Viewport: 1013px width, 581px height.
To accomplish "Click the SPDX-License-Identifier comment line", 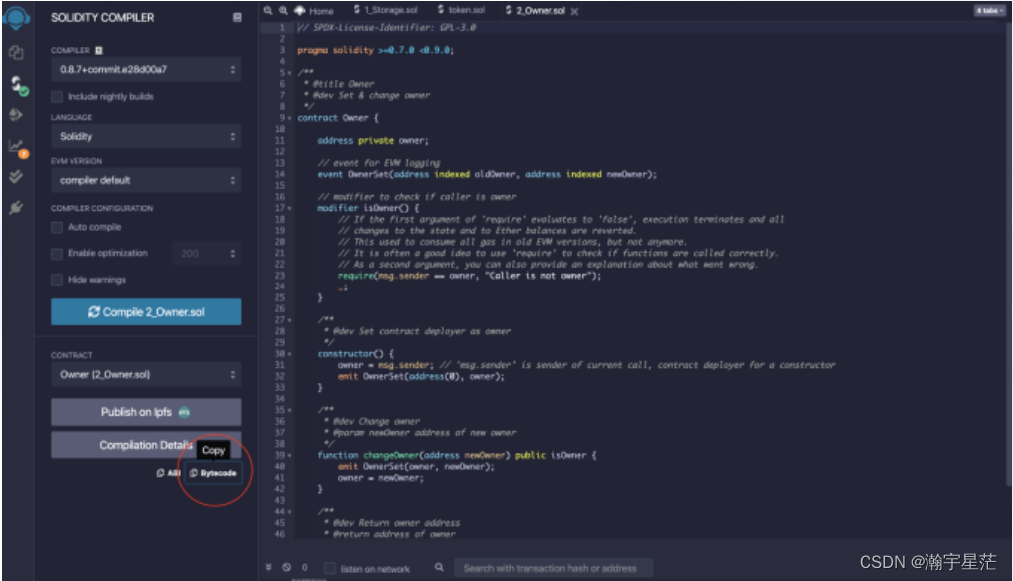I will 386,27.
